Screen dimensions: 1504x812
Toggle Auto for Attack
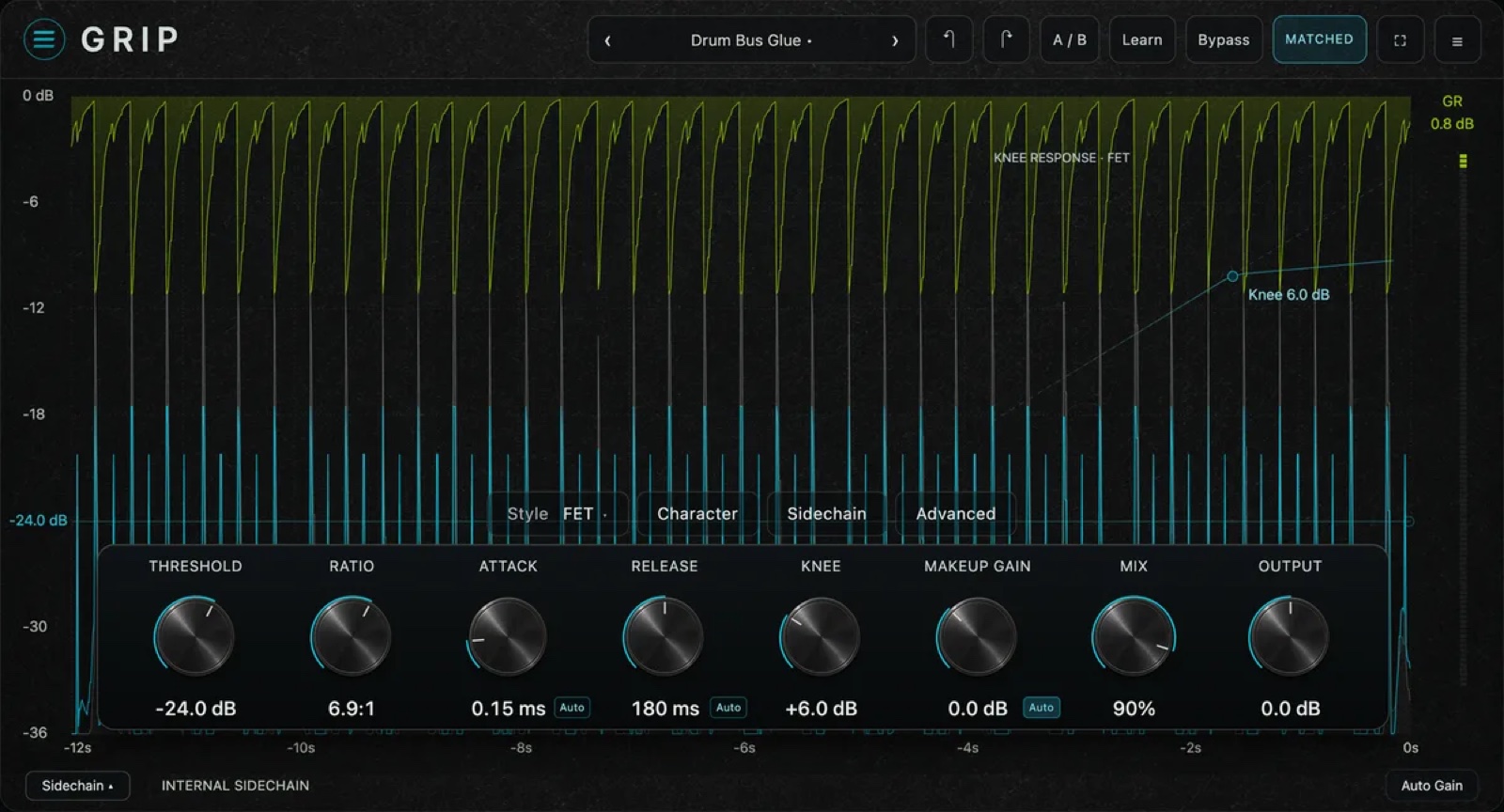click(572, 708)
